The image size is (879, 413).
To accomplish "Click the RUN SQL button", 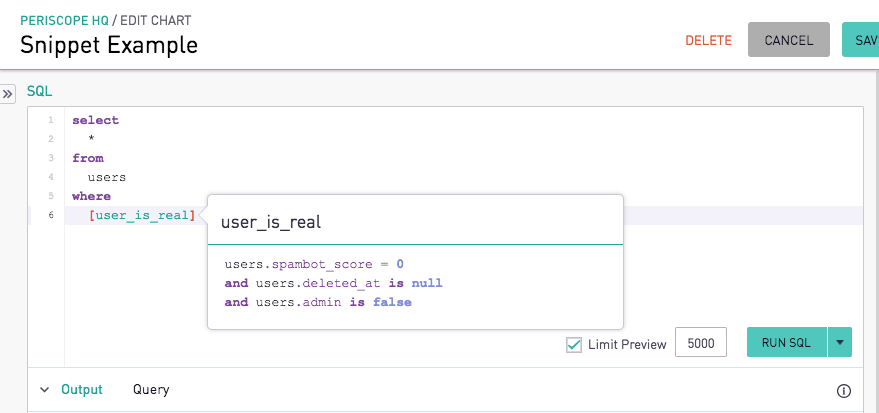I will click(x=787, y=342).
